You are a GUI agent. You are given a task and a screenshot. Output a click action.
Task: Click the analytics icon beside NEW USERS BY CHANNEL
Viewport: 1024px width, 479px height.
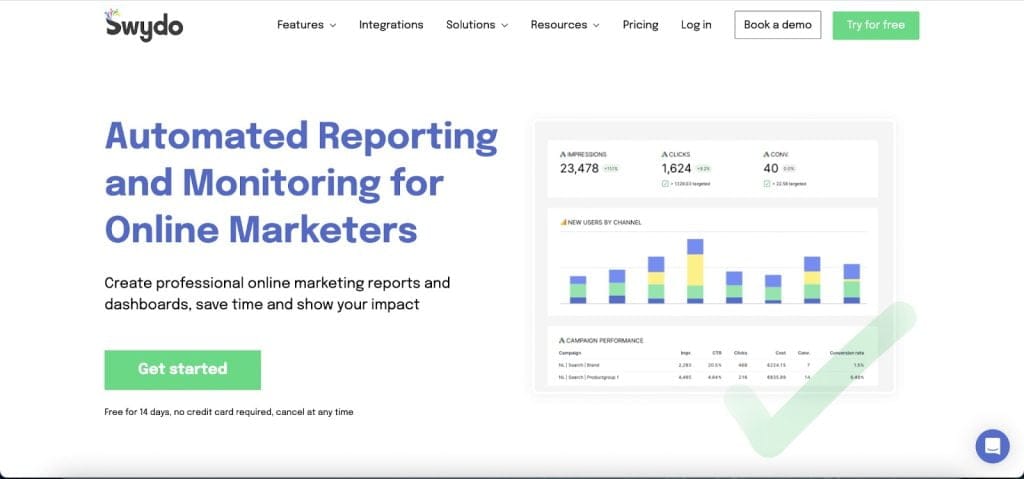tap(563, 222)
